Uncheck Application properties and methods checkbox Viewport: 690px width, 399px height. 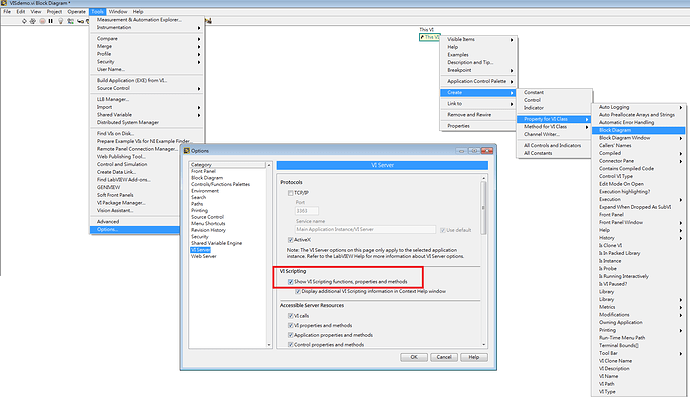pos(290,335)
